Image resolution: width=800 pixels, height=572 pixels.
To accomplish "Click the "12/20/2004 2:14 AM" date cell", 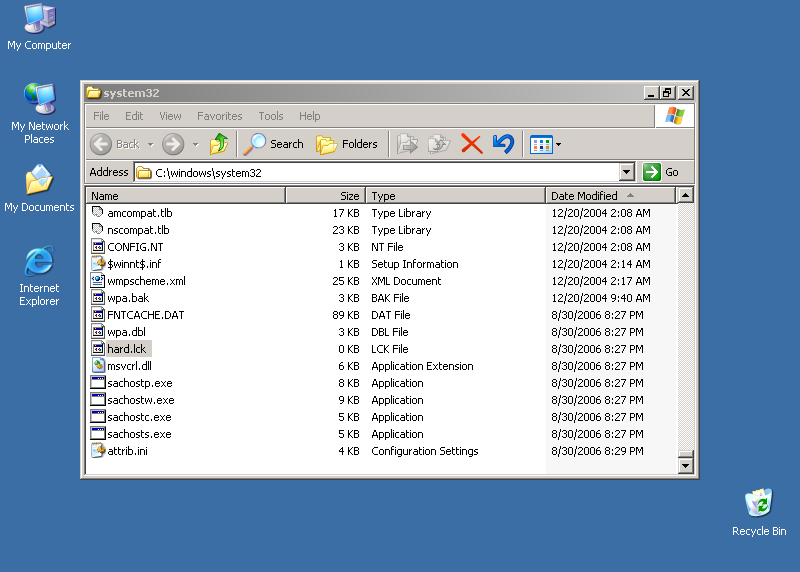I will [x=601, y=264].
